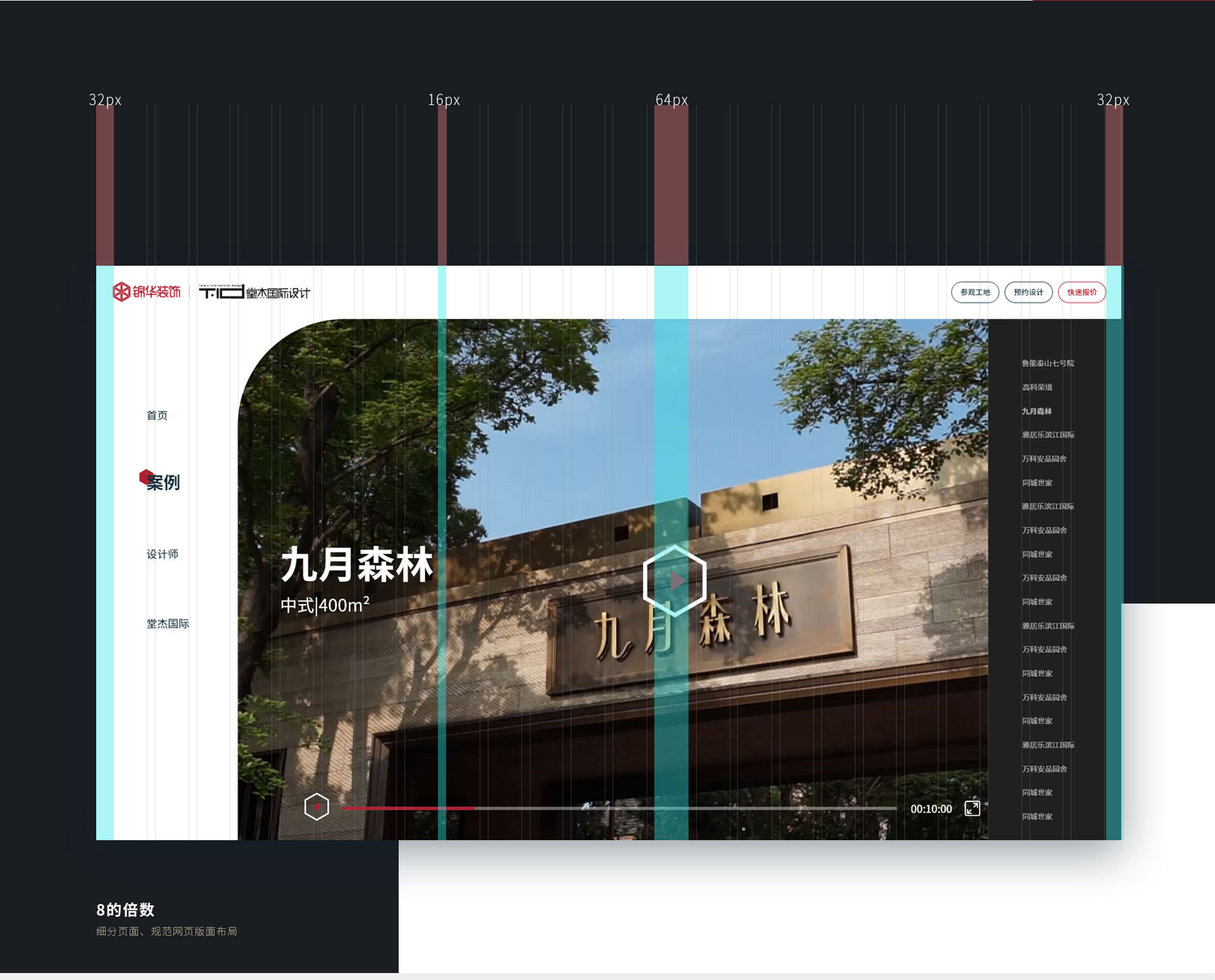Click the 预约设计 button
Viewport: 1215px width, 980px height.
(1028, 292)
